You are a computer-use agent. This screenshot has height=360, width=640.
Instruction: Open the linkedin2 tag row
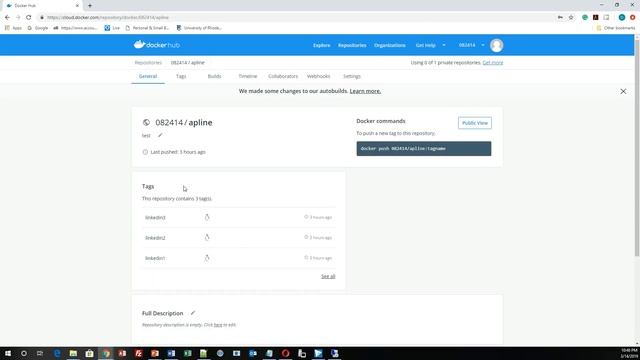coord(239,238)
